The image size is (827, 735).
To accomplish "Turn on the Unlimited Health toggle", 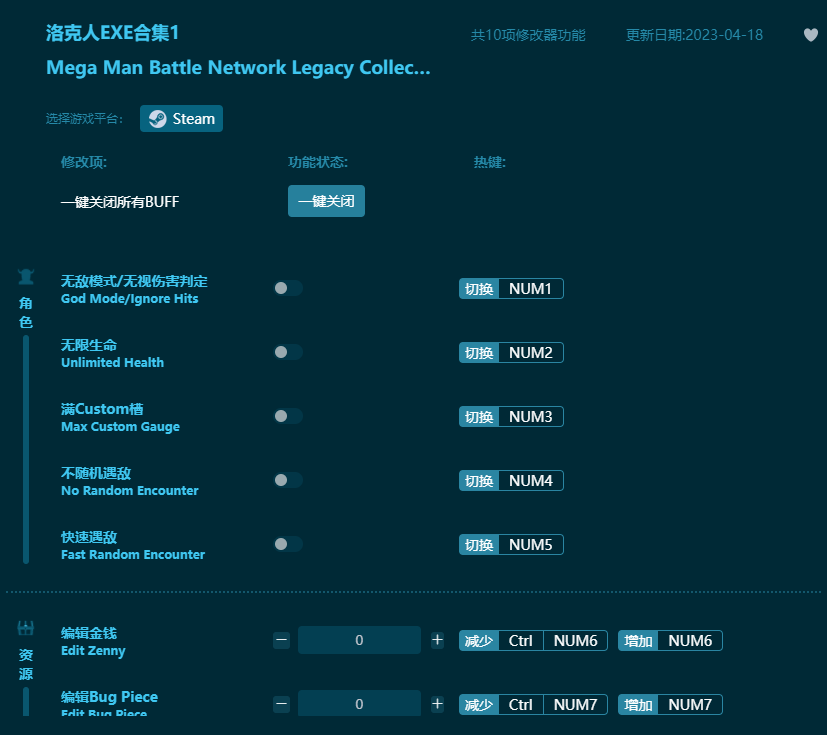I will point(288,352).
